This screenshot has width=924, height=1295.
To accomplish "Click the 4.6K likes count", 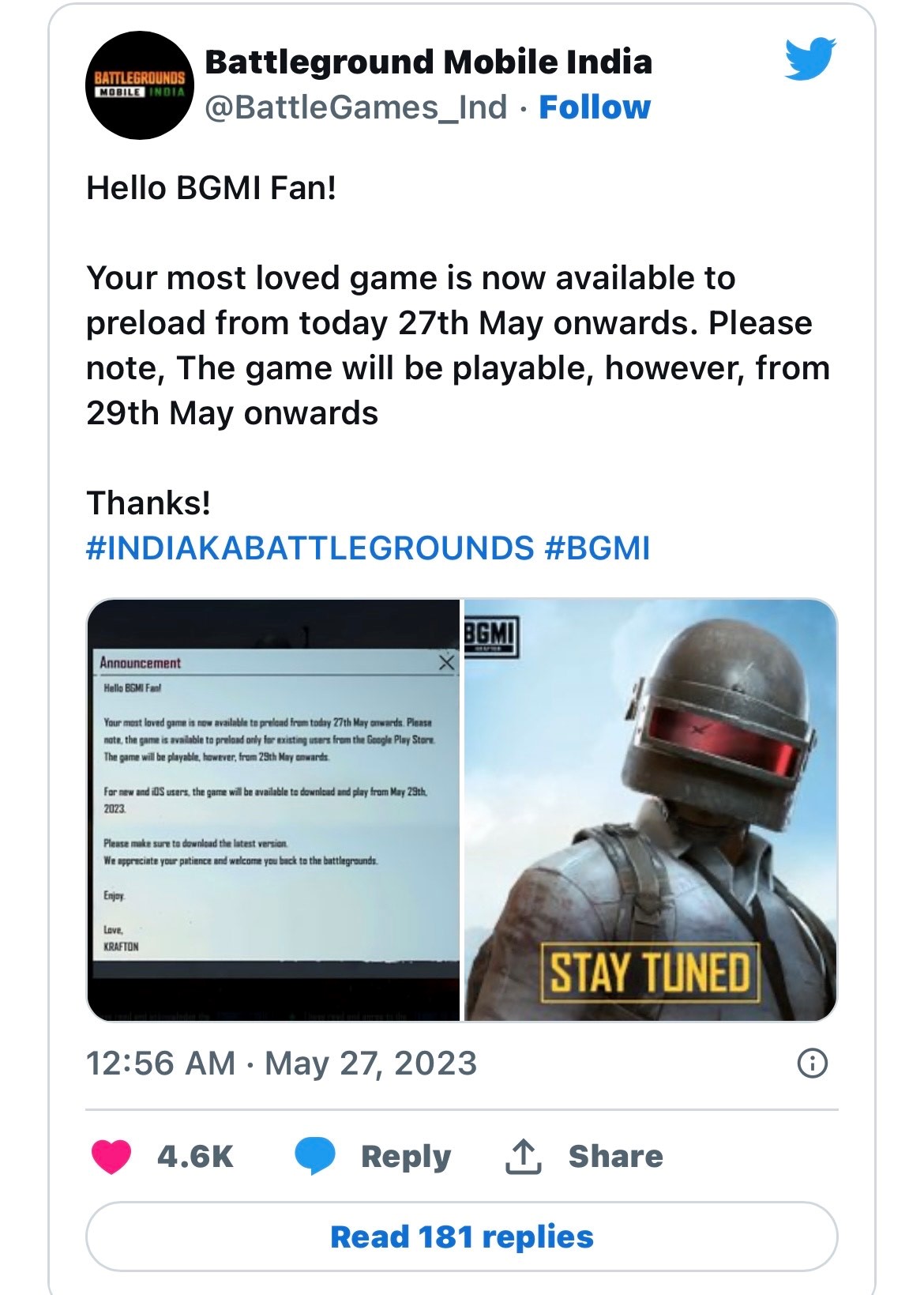I will pos(195,1157).
